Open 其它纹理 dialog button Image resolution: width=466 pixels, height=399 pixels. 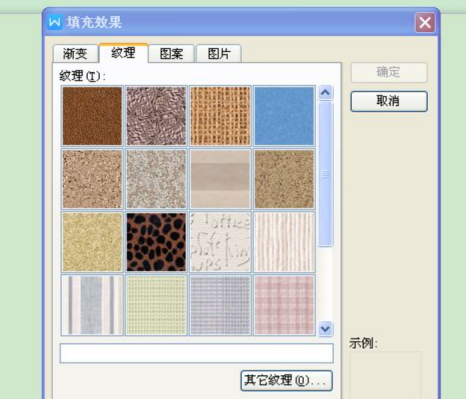[286, 380]
